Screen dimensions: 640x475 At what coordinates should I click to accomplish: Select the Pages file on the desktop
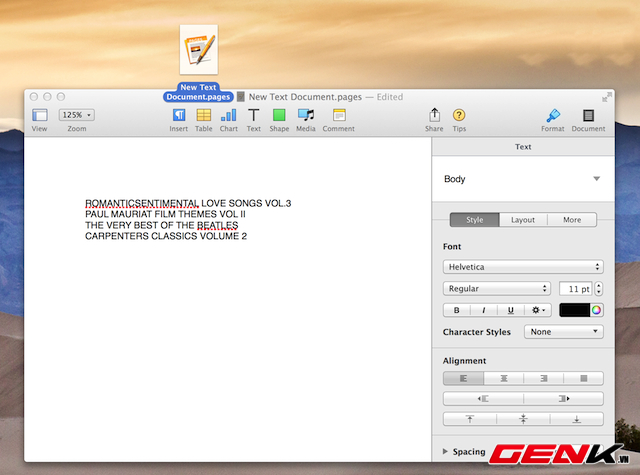click(x=199, y=50)
